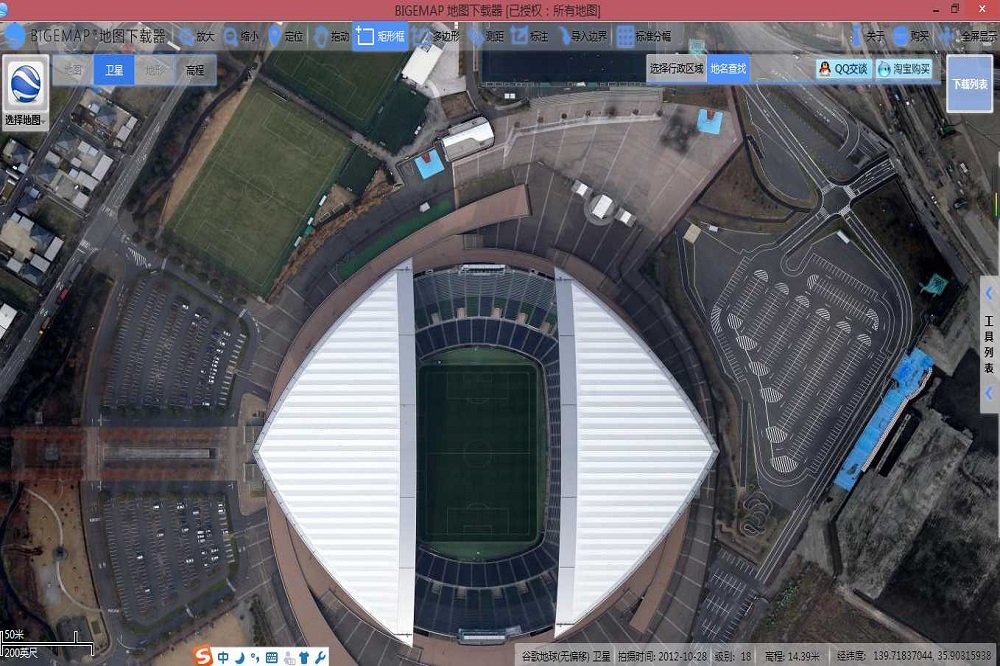
Task: Toggle 全屏显示 full-screen display
Action: click(x=968, y=36)
